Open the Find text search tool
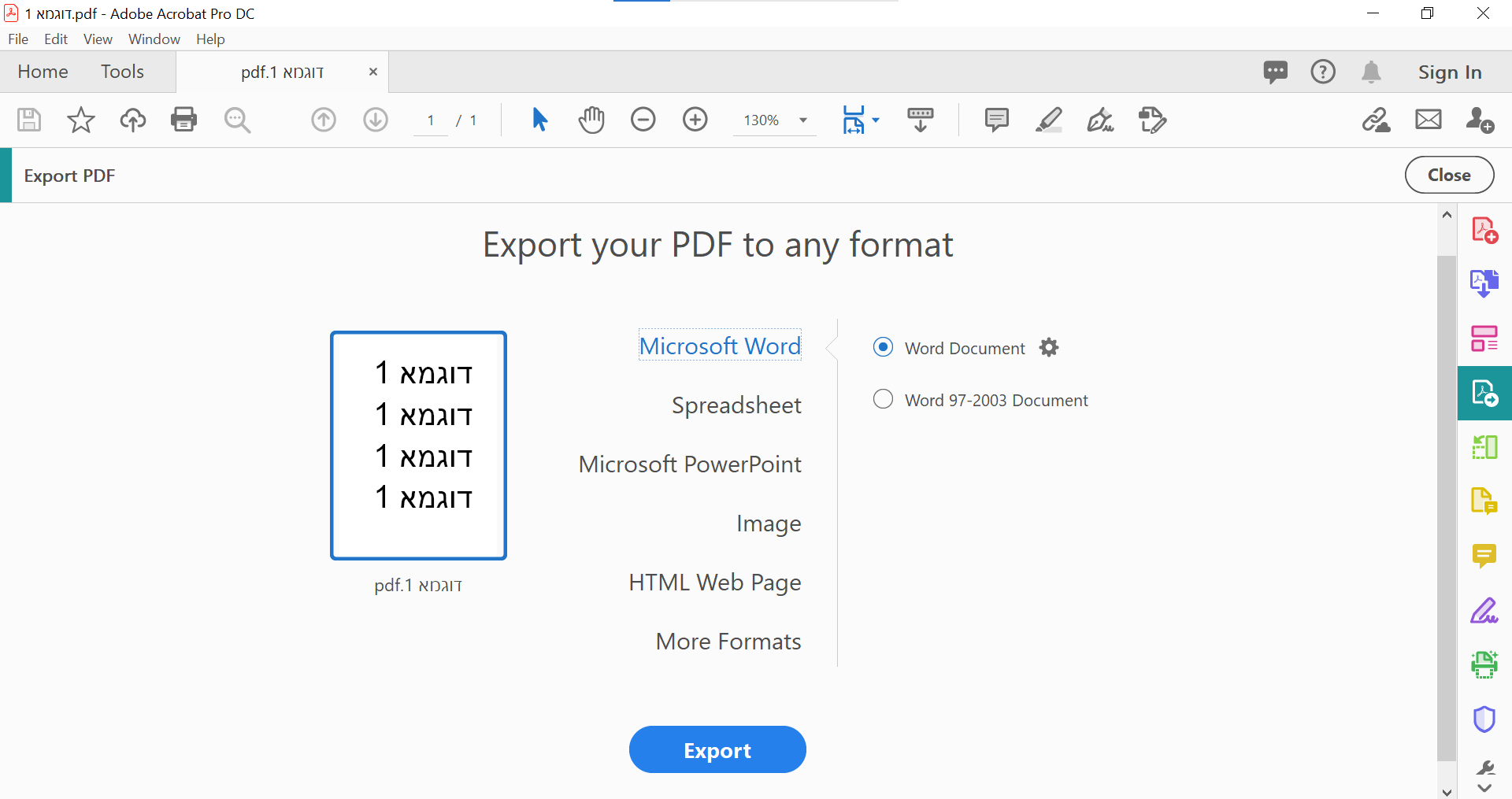The height and width of the screenshot is (799, 1512). click(x=237, y=120)
